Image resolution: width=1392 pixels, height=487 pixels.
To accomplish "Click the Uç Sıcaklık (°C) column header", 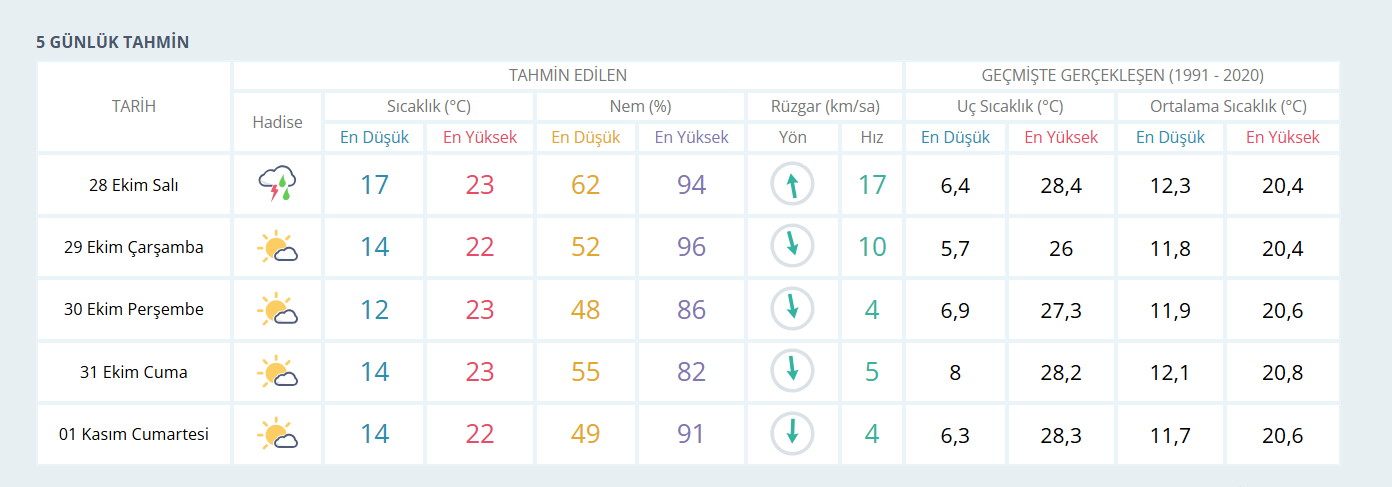I will (1009, 106).
